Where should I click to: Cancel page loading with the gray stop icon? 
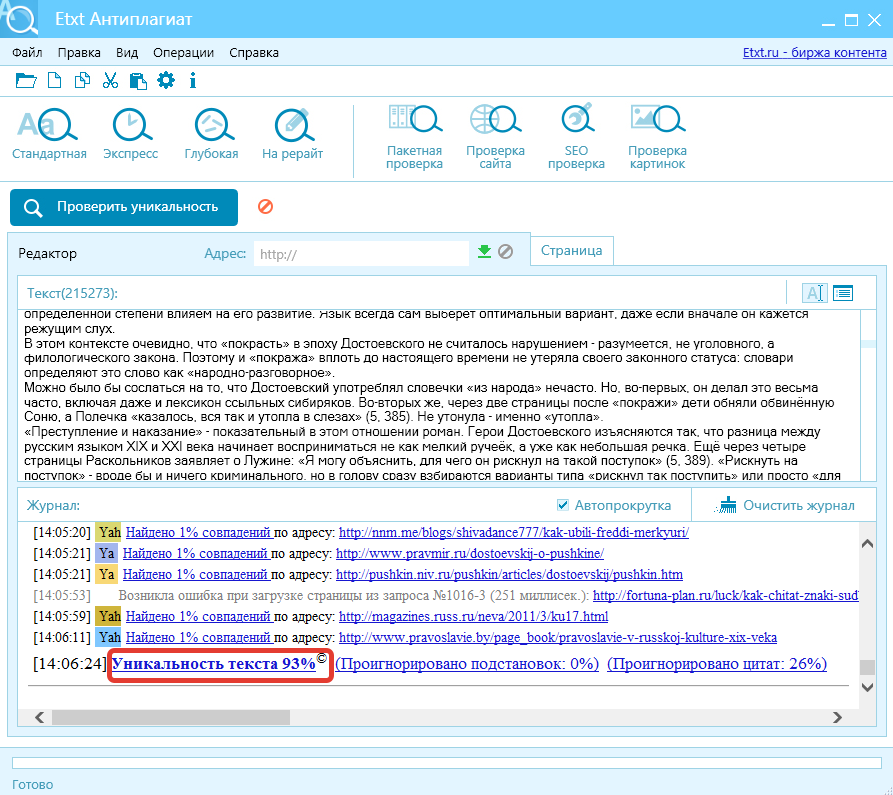[x=505, y=251]
